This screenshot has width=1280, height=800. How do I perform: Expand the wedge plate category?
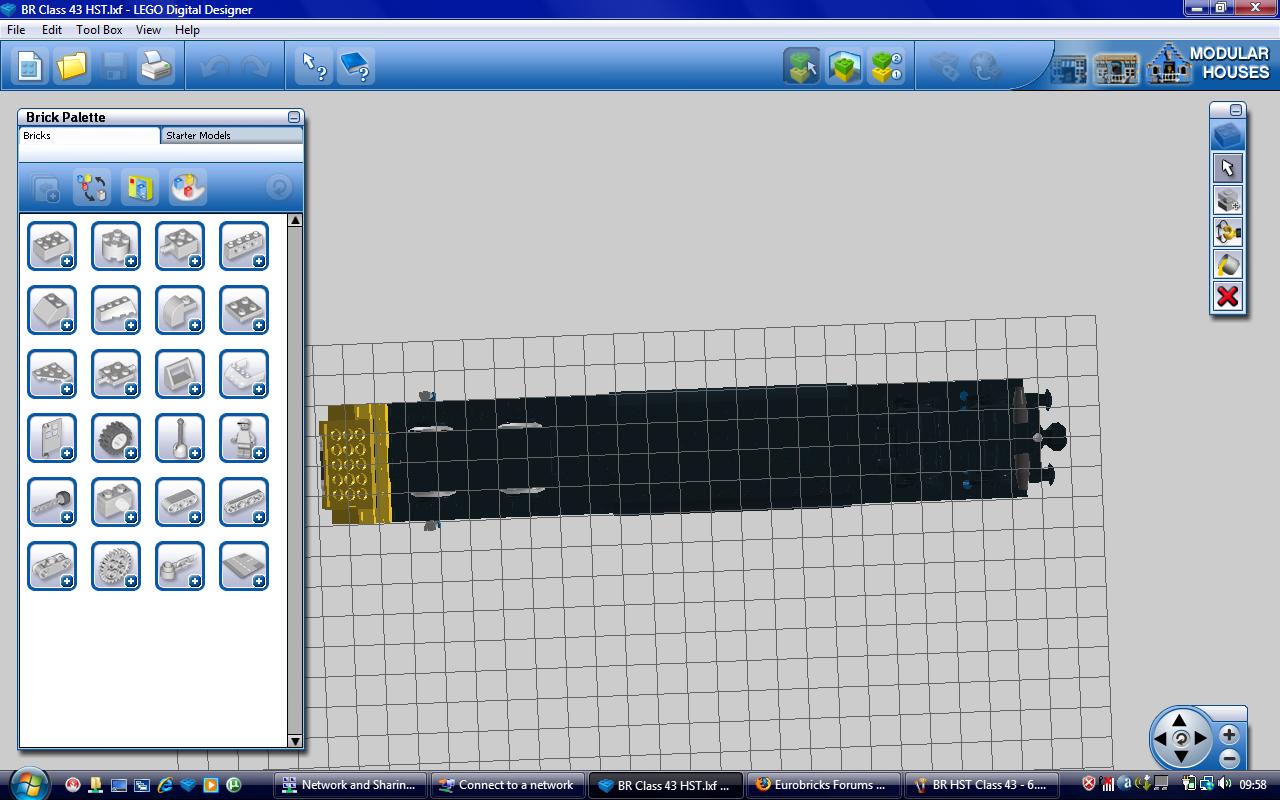[x=52, y=374]
